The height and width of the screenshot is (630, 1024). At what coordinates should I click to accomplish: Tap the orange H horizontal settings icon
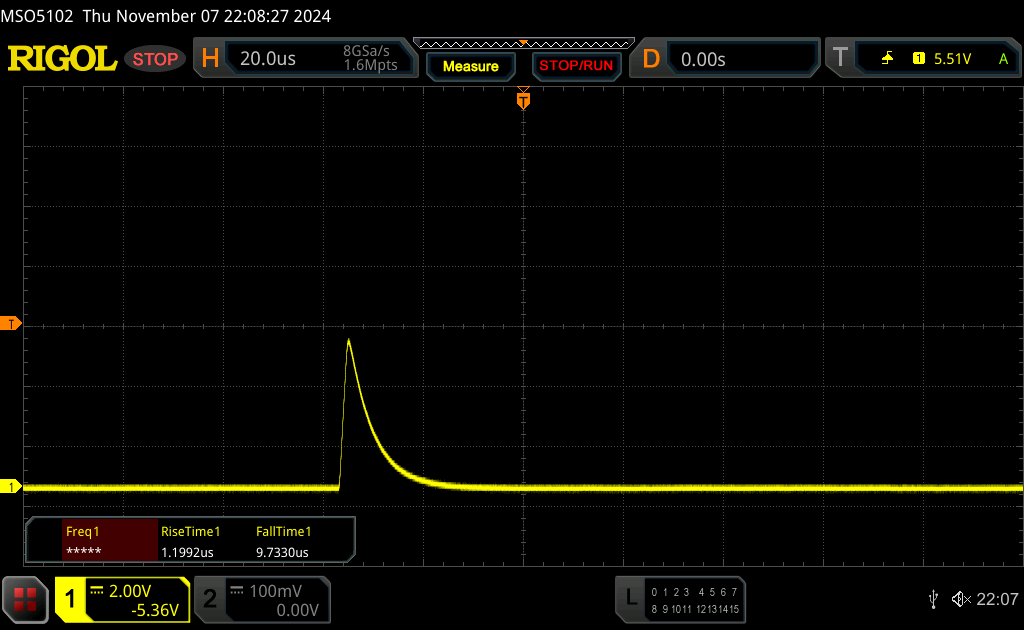[210, 58]
